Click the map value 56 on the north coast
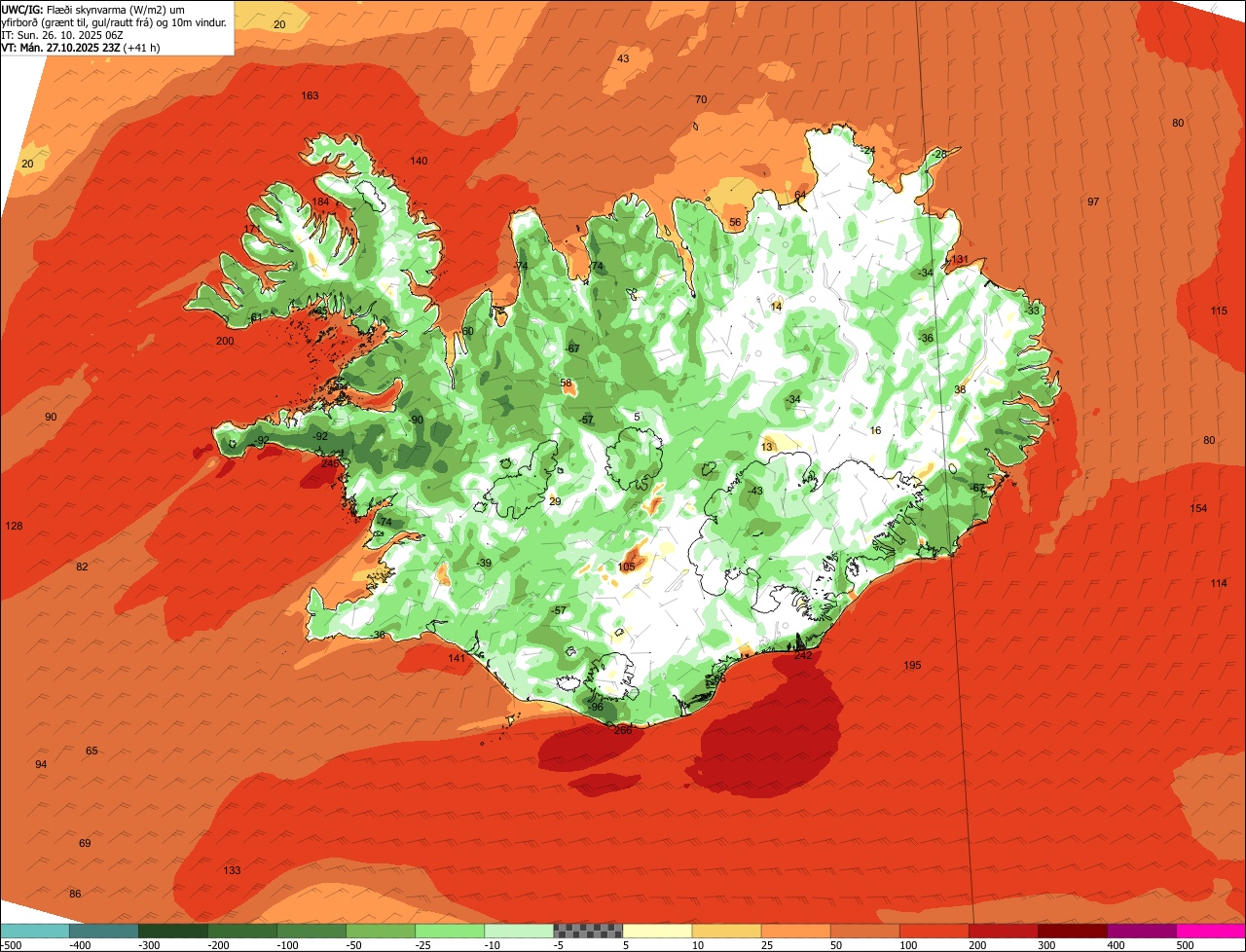 coord(735,222)
